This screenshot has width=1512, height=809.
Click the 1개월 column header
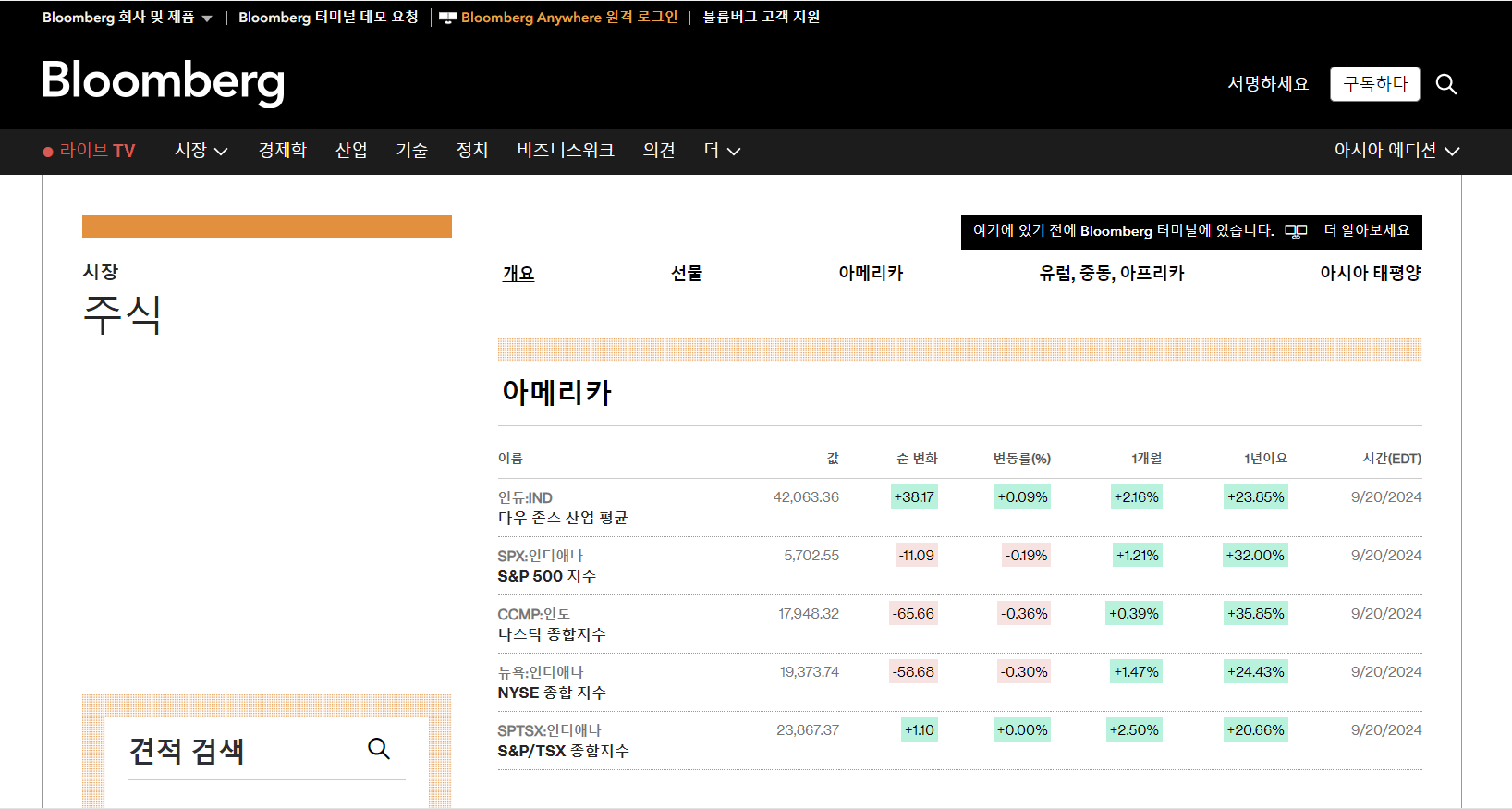1147,459
